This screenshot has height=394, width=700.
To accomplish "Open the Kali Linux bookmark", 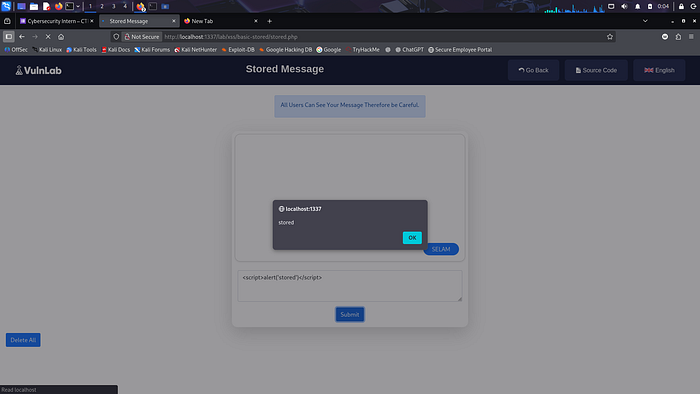I will tap(47, 50).
